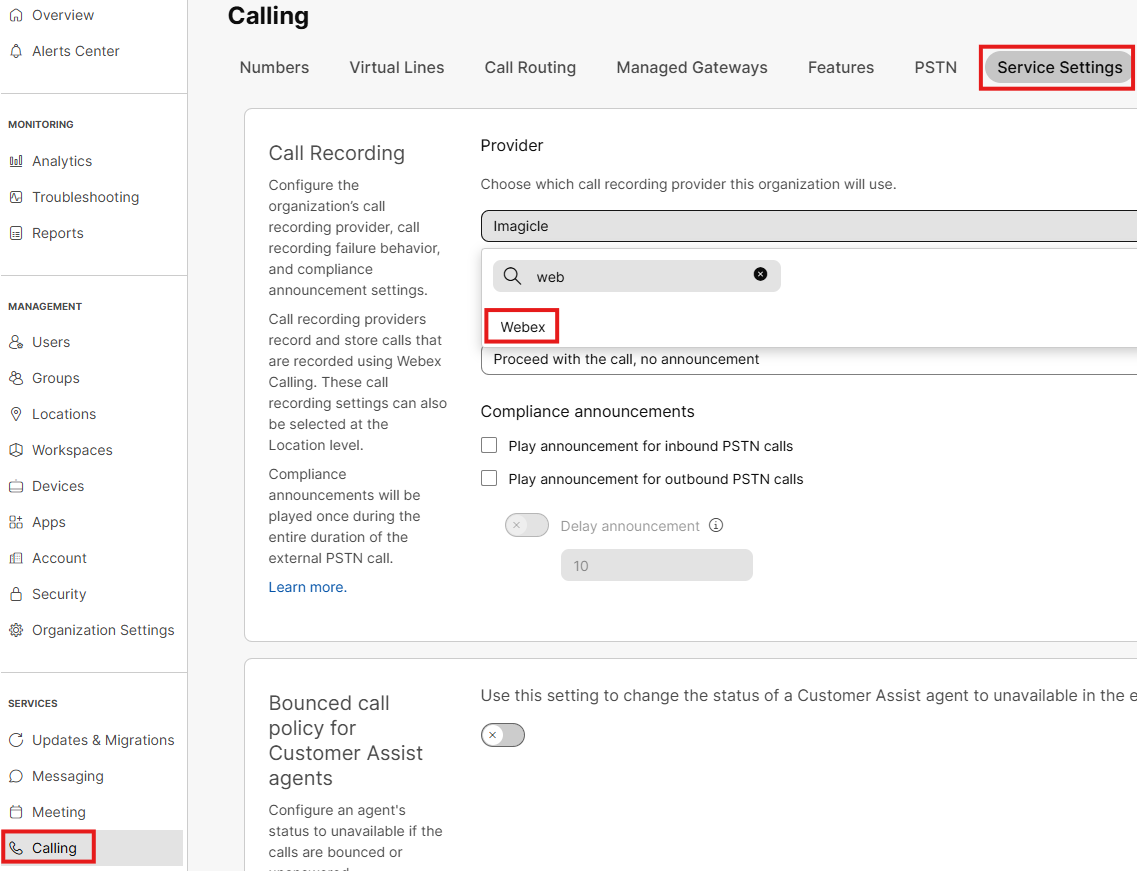Clear the provider search text with X icon
This screenshot has width=1137, height=871.
pos(760,274)
